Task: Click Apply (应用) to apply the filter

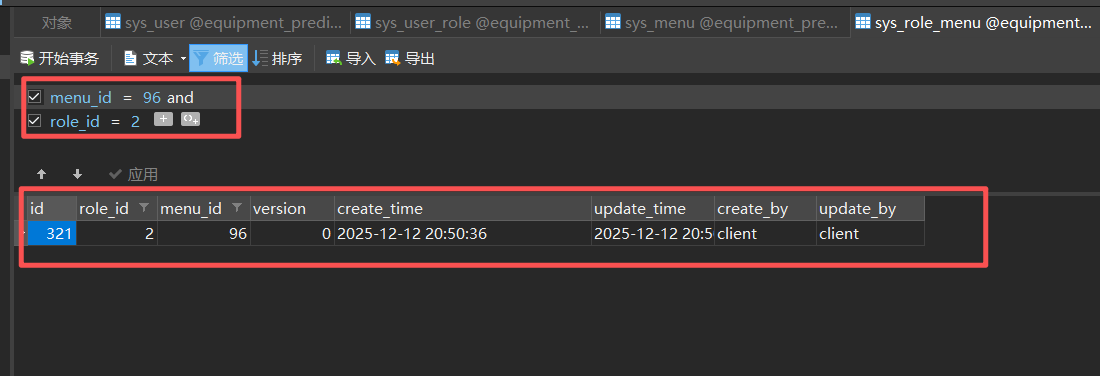Action: click(x=133, y=174)
